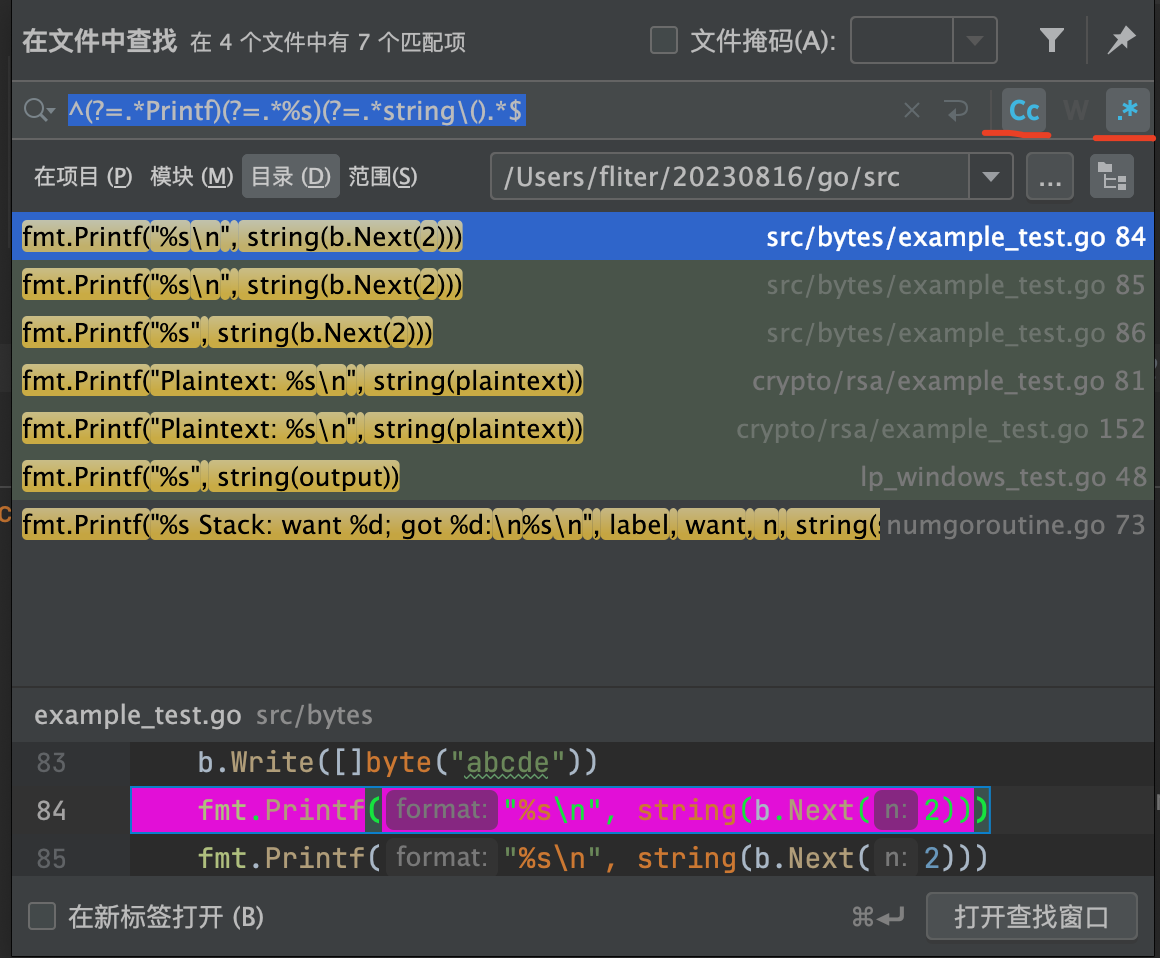Screen dimensions: 1160x958
Task: Click the 打开查找窗口 button
Action: [x=1031, y=916]
